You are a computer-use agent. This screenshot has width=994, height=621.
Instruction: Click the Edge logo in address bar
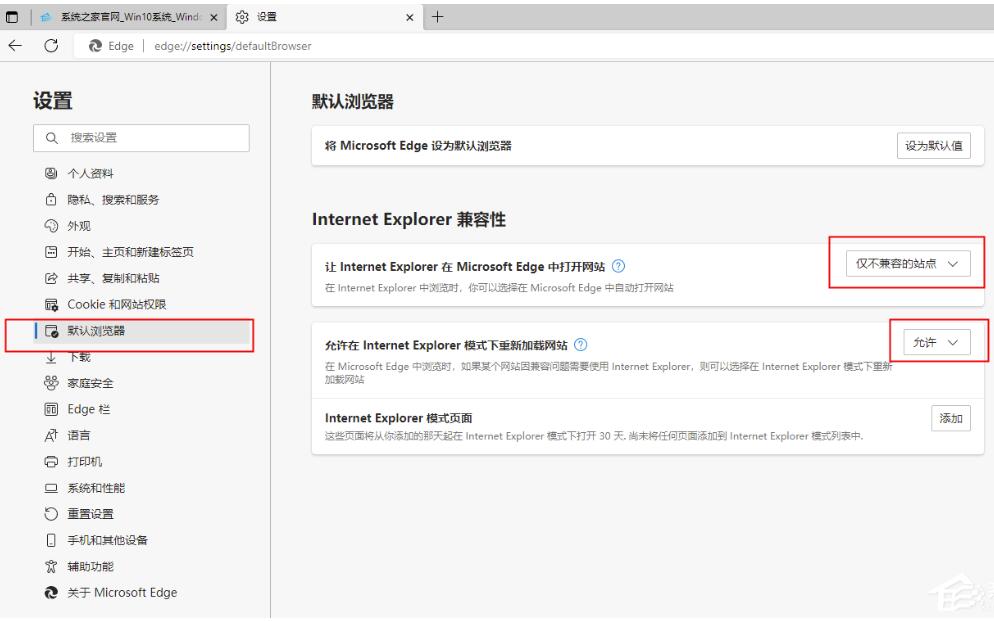pyautogui.click(x=95, y=46)
